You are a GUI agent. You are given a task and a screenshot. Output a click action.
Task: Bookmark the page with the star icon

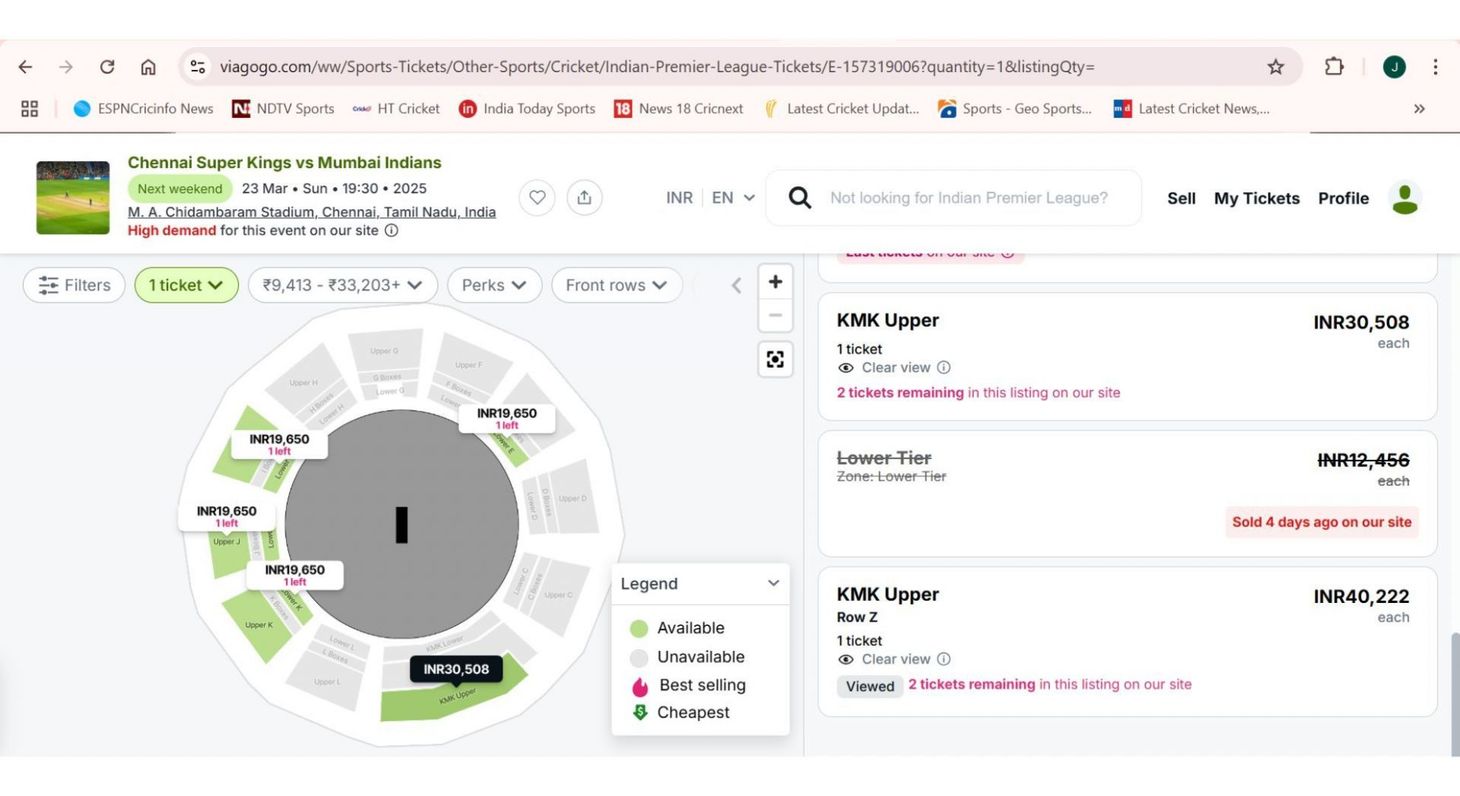pyautogui.click(x=1276, y=66)
